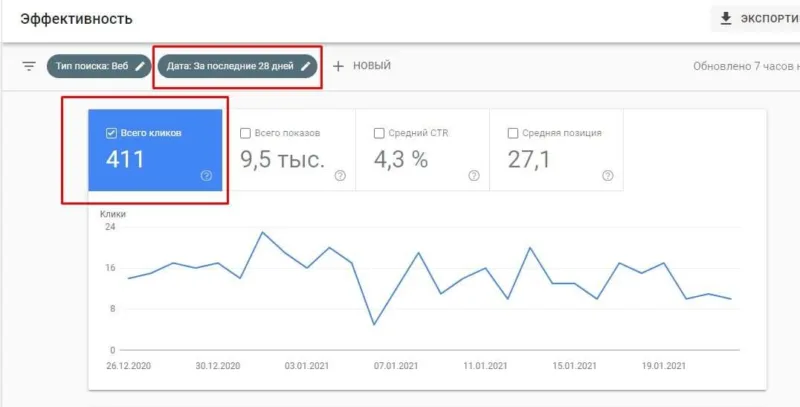Click the export download arrow icon

(726, 19)
